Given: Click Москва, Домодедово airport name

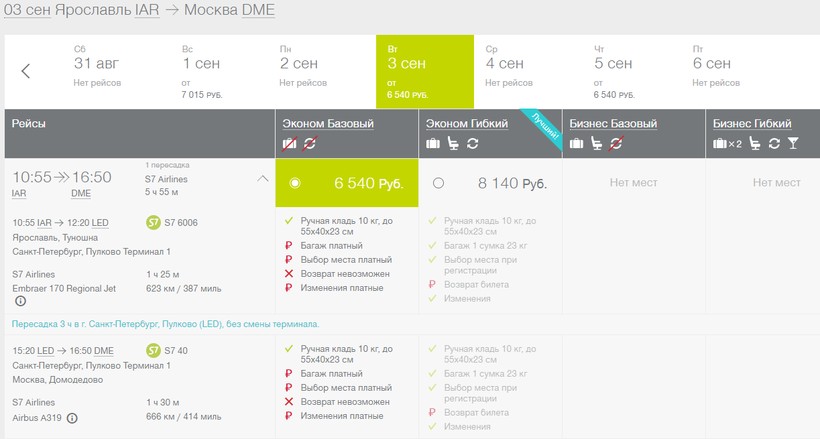Looking at the screenshot, I should (x=58, y=380).
